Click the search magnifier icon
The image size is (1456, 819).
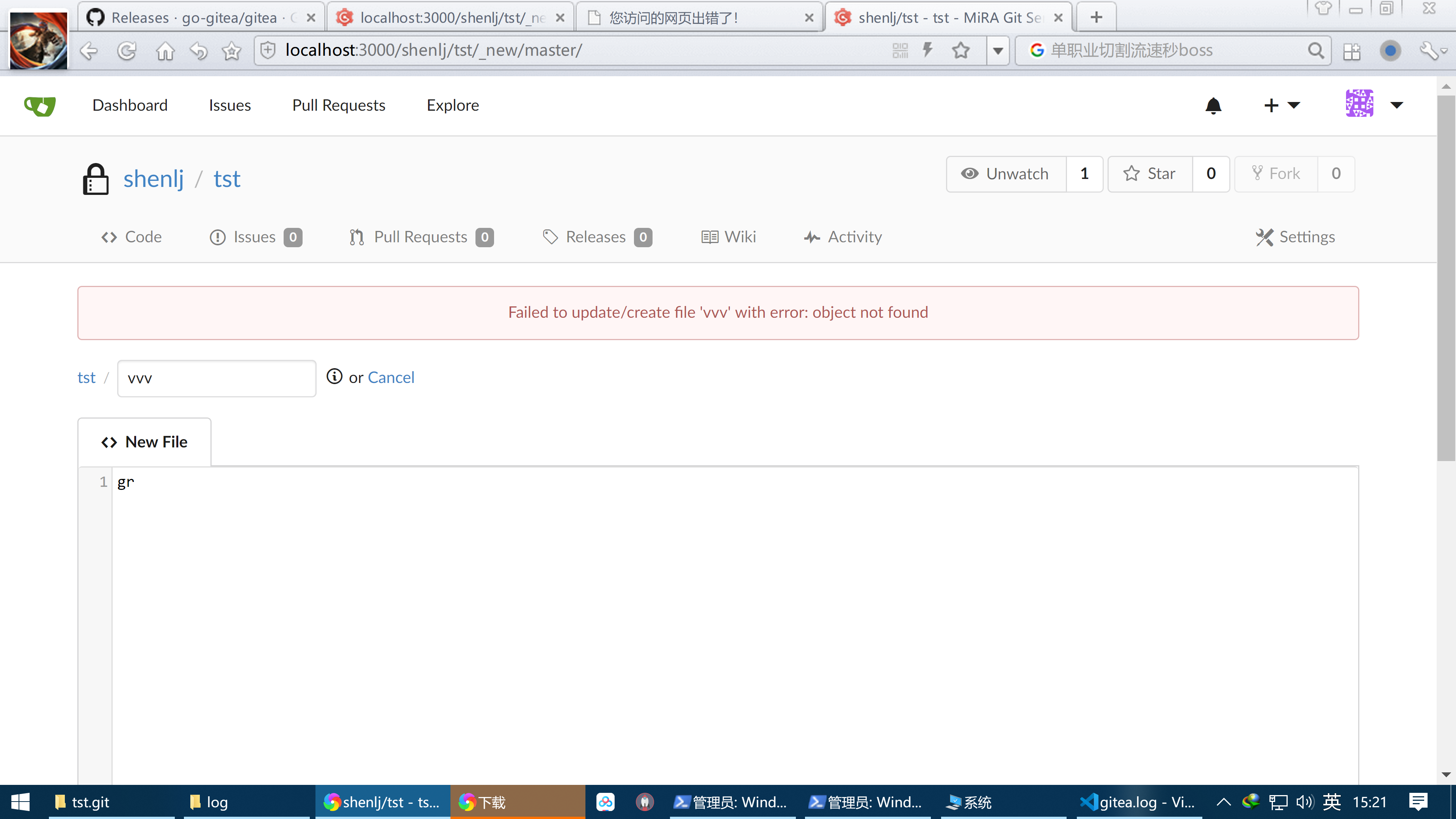(x=1315, y=51)
